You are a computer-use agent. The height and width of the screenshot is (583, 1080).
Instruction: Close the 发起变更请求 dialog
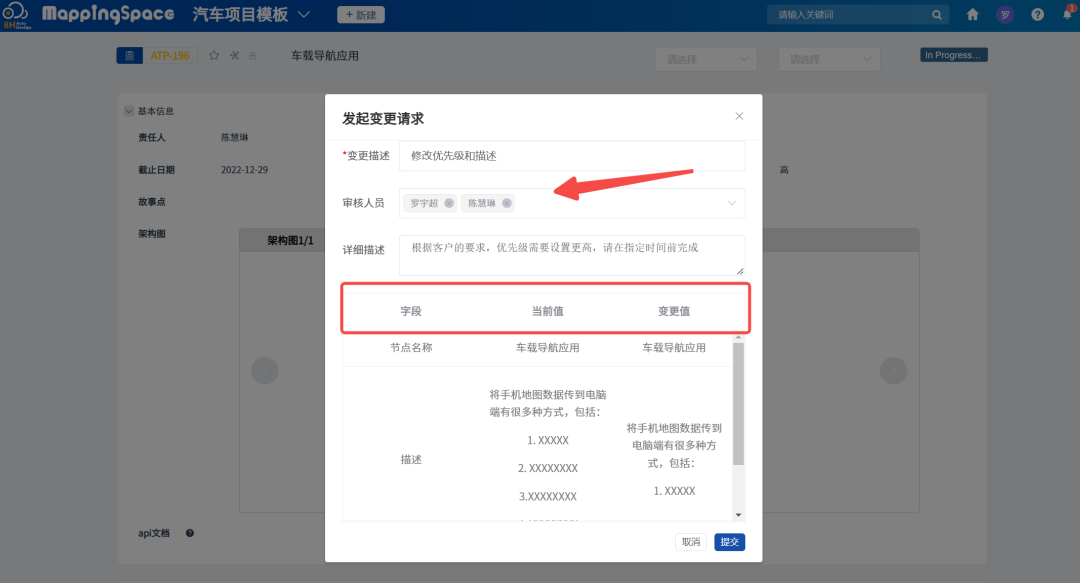[739, 116]
